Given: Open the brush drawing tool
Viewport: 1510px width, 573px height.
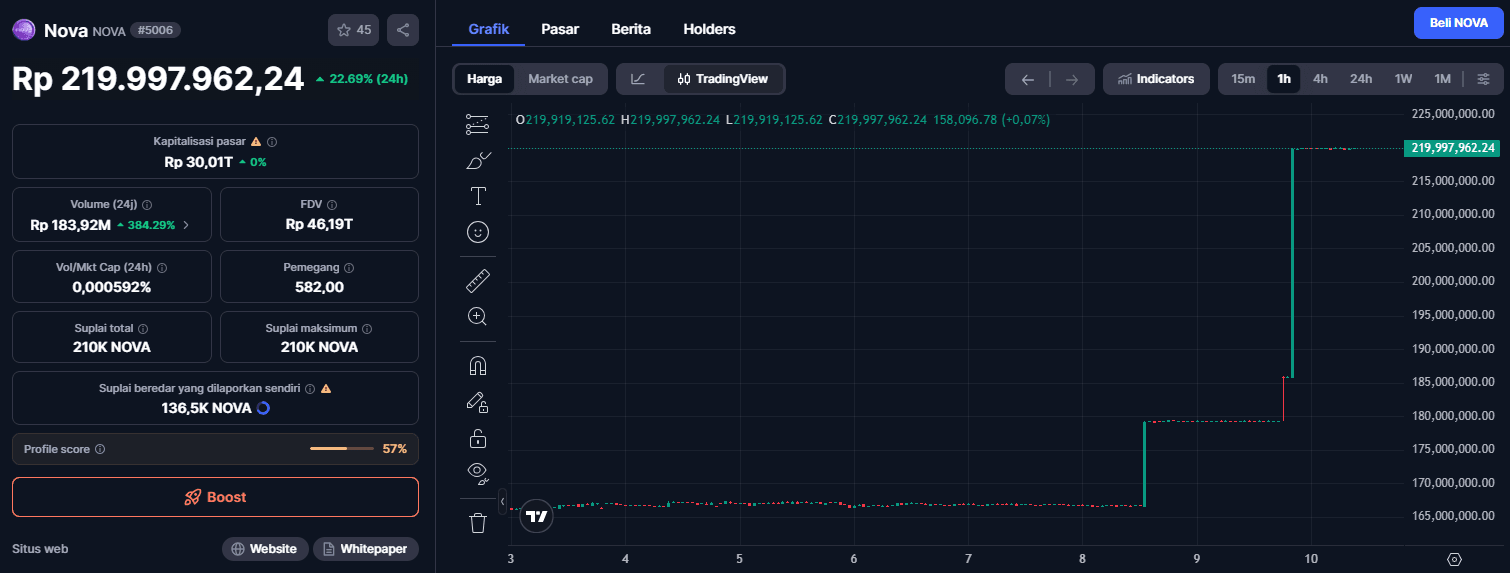Looking at the screenshot, I should coord(478,160).
